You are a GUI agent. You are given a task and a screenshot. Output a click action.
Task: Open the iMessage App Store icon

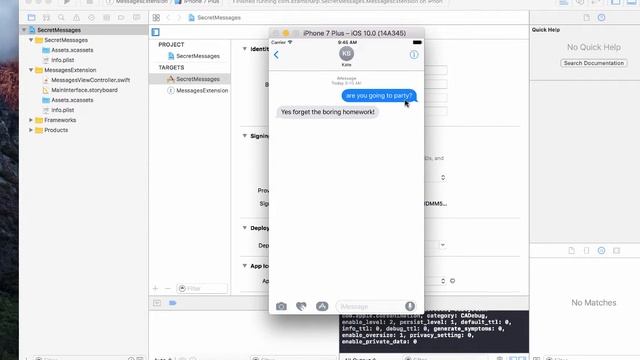coord(322,306)
